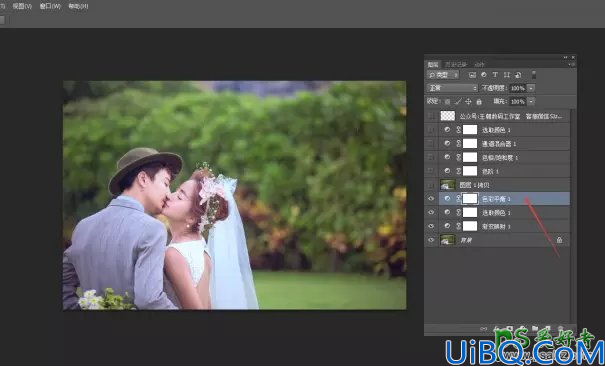Select the 背景 layer name
Screen dimensions: 605x367
click(x=466, y=240)
